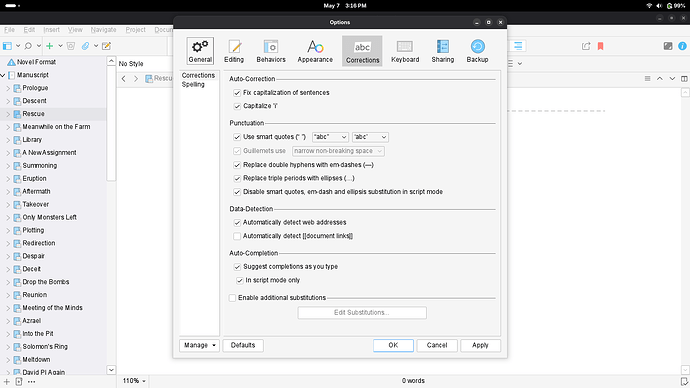This screenshot has height=388, width=690.
Task: Click editor back navigation arrow
Action: pyautogui.click(x=124, y=78)
